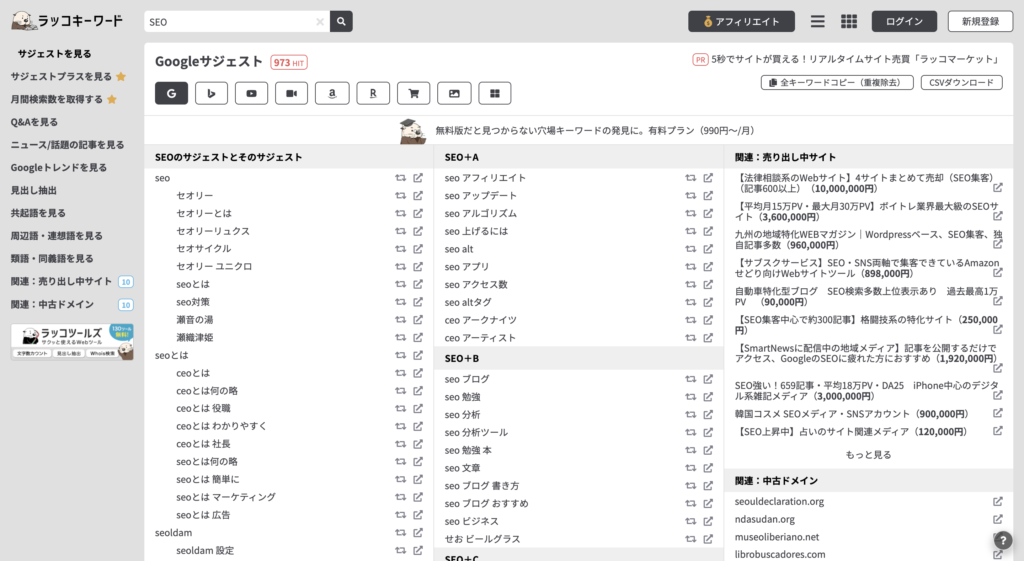Open external link icon for seouldeclaration.org
Screen dimensions: 1024x561
[998, 502]
